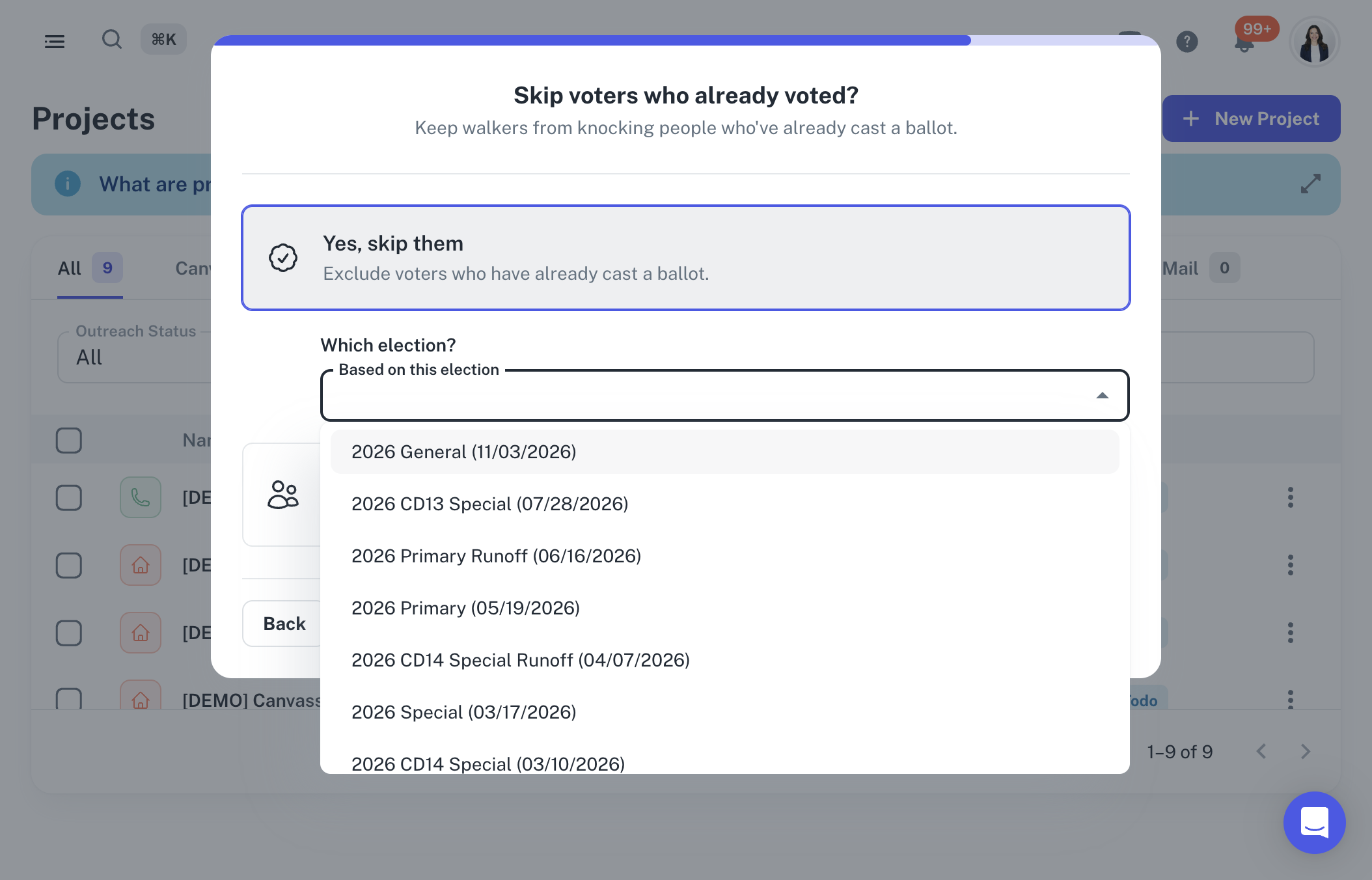Click the '[DEMO] Canvass' project name
This screenshot has height=880, width=1372.
252,700
